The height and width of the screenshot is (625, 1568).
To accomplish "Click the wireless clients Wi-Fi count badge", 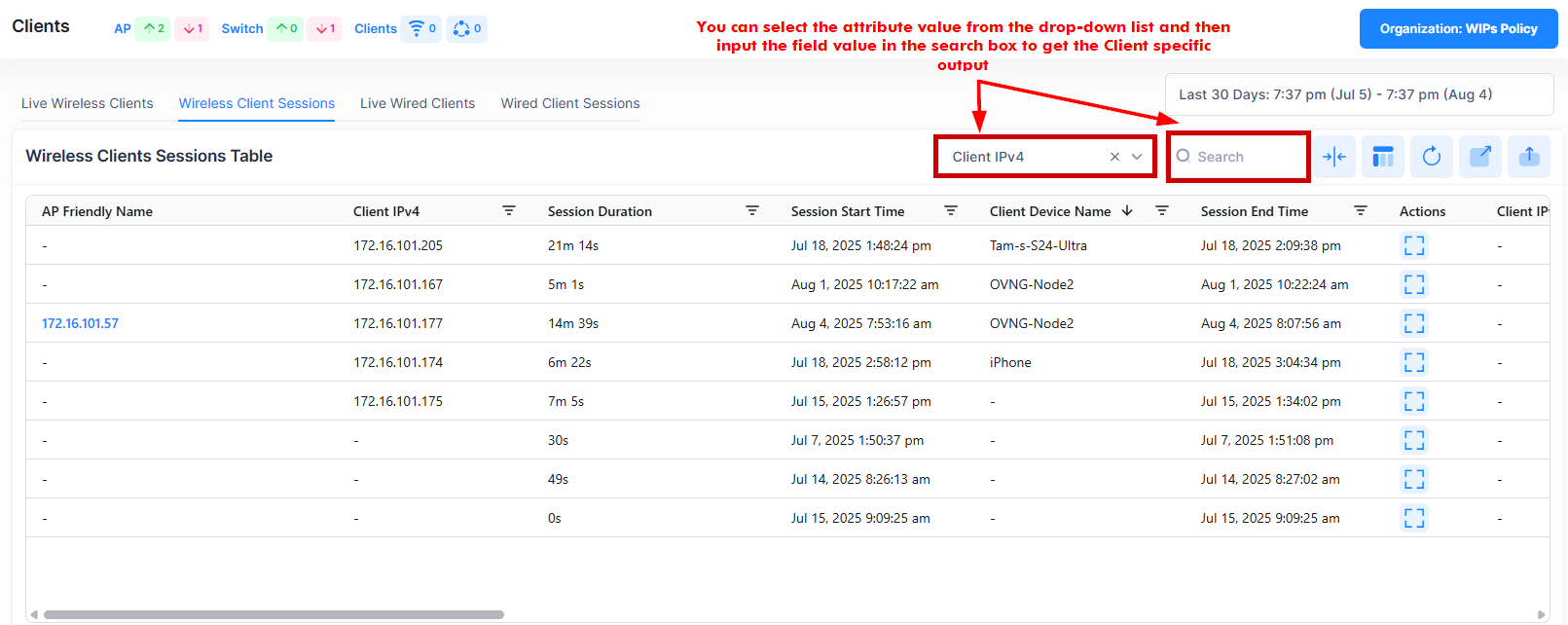I will click(x=422, y=28).
